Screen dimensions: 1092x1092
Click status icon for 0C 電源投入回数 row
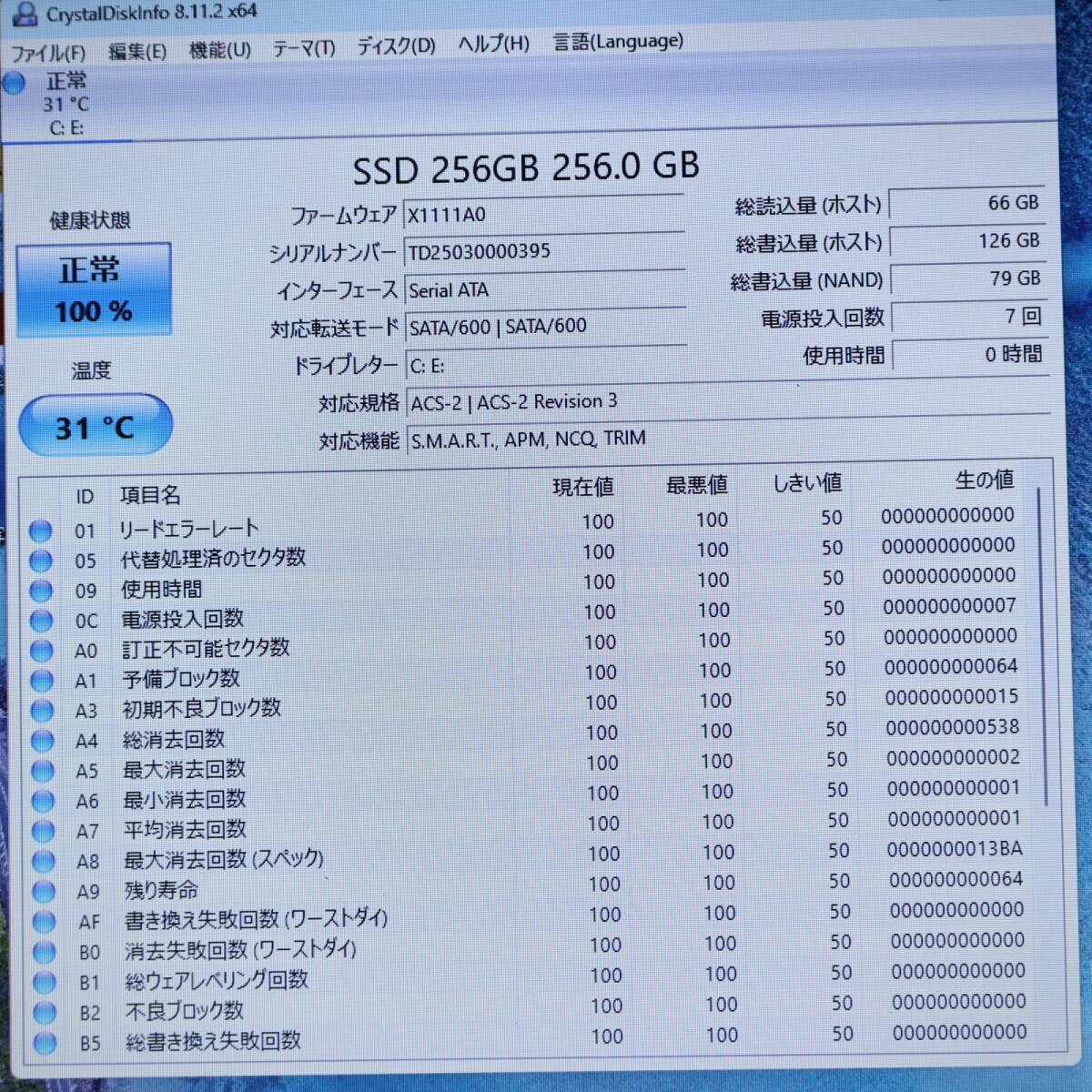click(x=41, y=621)
